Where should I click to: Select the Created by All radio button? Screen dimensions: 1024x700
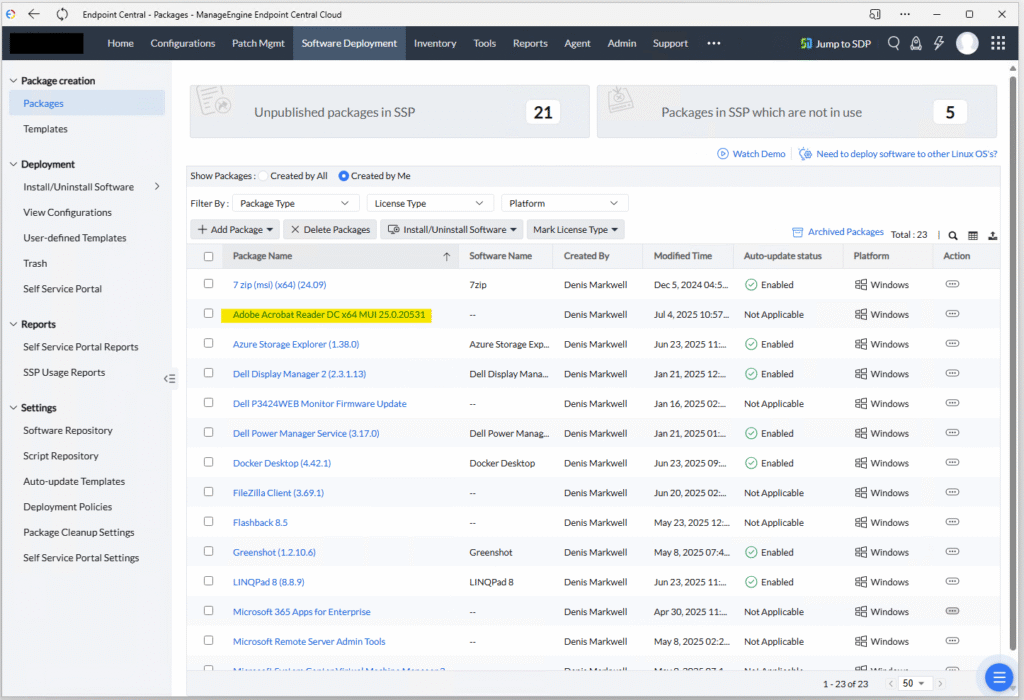(x=264, y=176)
